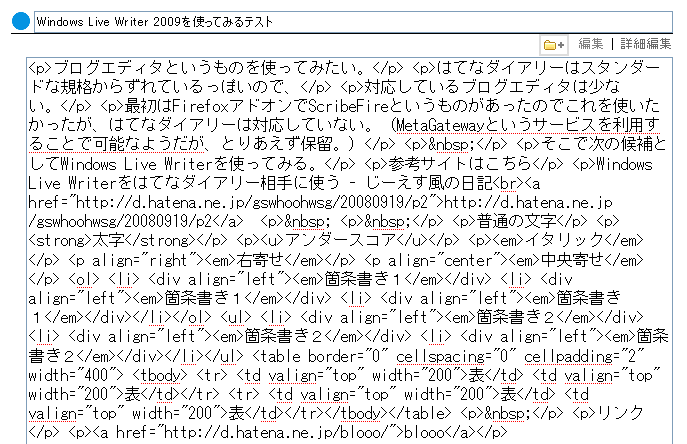
Task: Click the text "</table>" closing tag
Action: 420,413
